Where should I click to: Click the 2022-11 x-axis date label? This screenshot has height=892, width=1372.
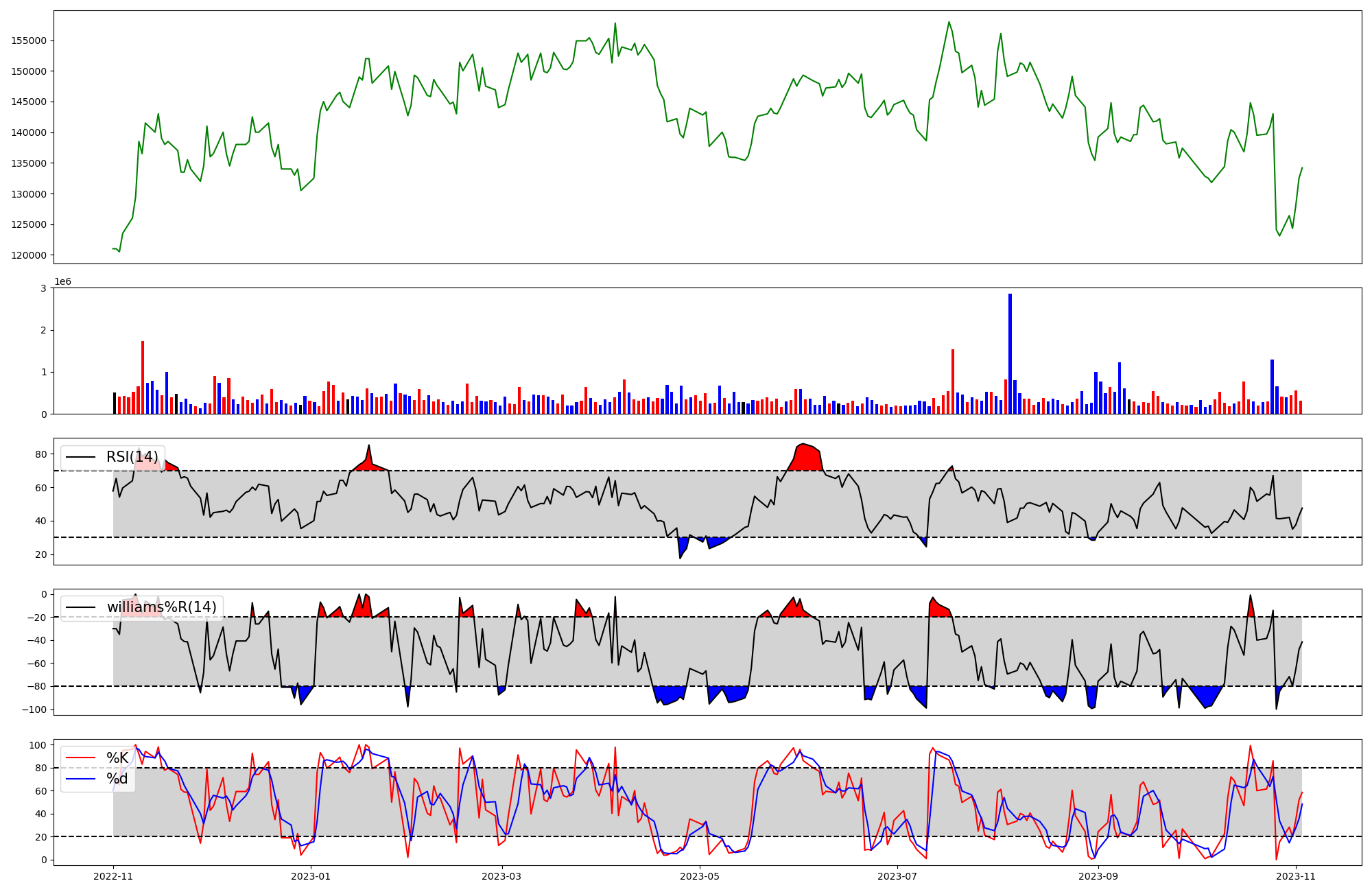pos(113,876)
